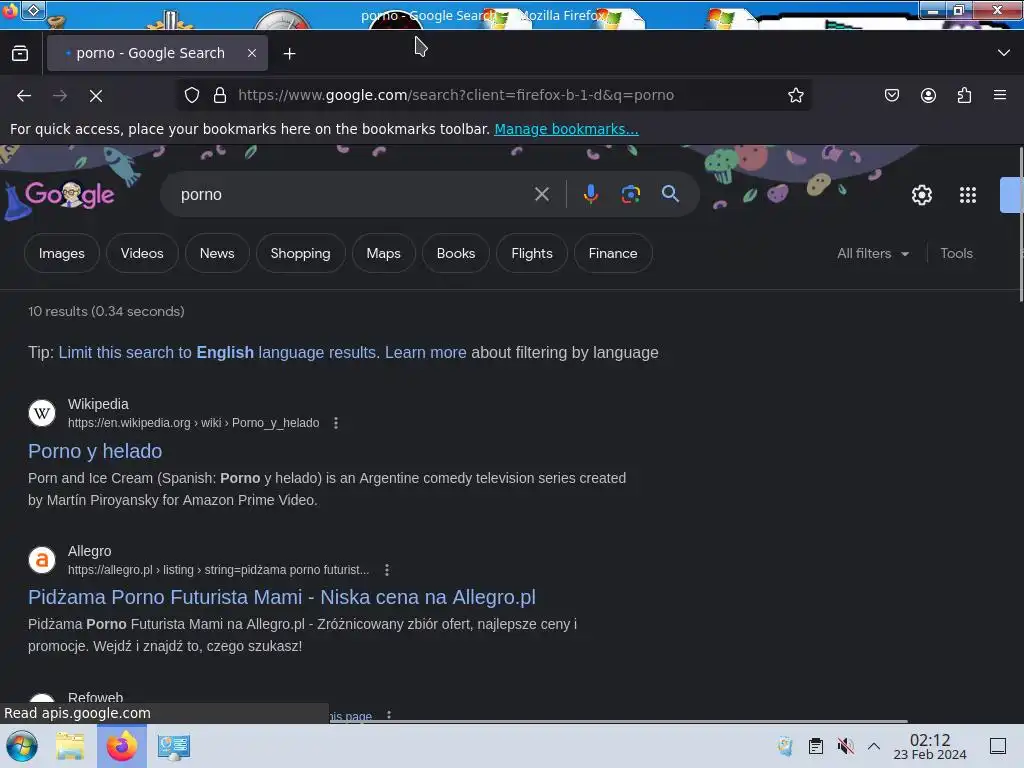This screenshot has width=1024, height=768.
Task: Open the Firefox account icon
Action: (928, 95)
